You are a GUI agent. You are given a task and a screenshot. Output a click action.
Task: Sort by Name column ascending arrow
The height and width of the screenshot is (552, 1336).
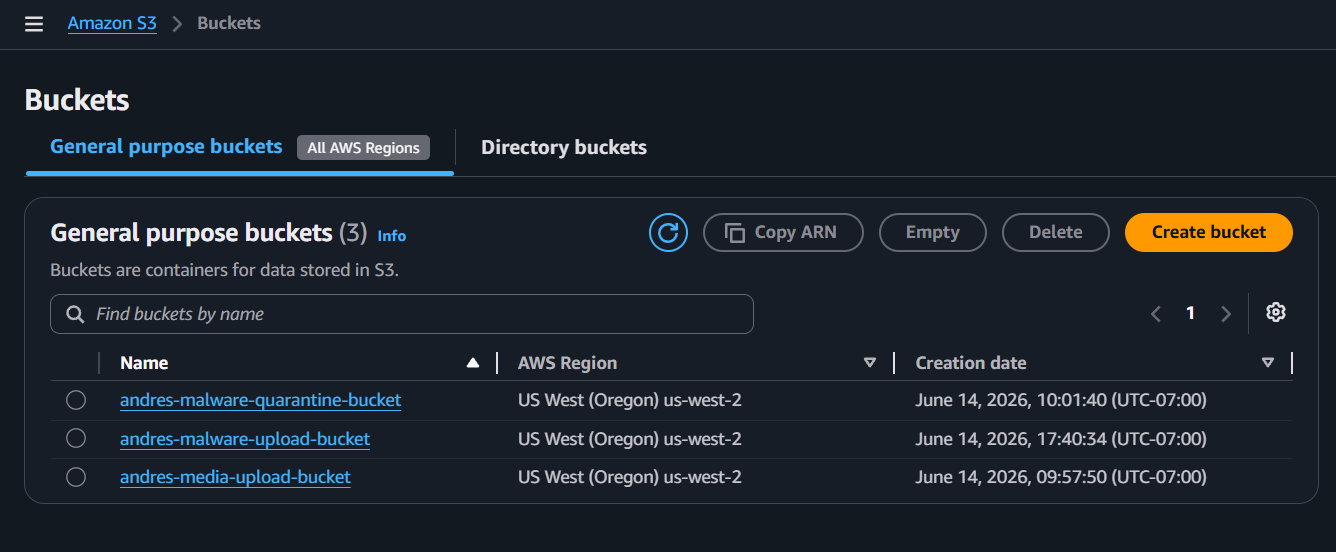coord(473,363)
